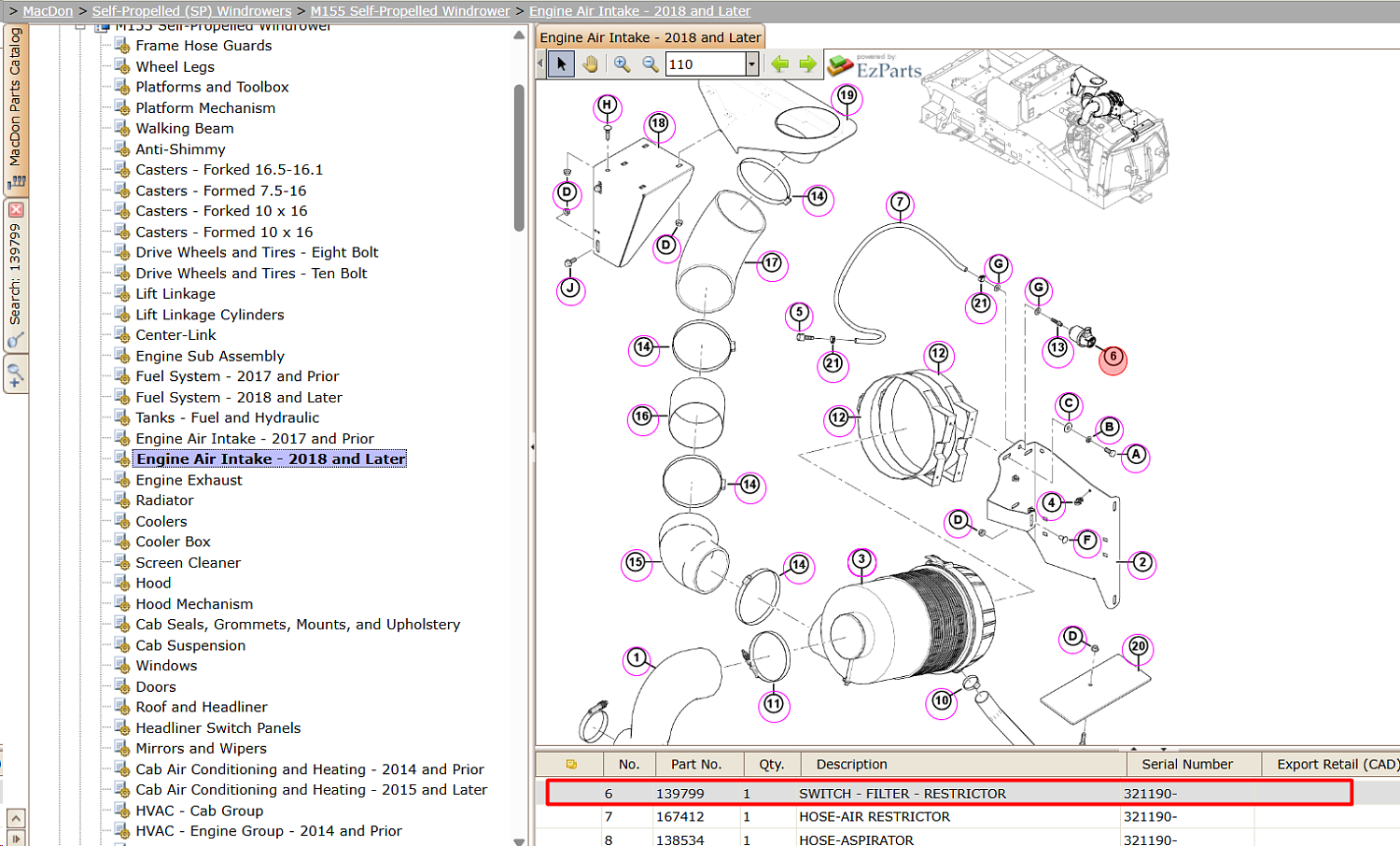Click the notes icon in parts table header
This screenshot has width=1400, height=846.
[x=571, y=764]
